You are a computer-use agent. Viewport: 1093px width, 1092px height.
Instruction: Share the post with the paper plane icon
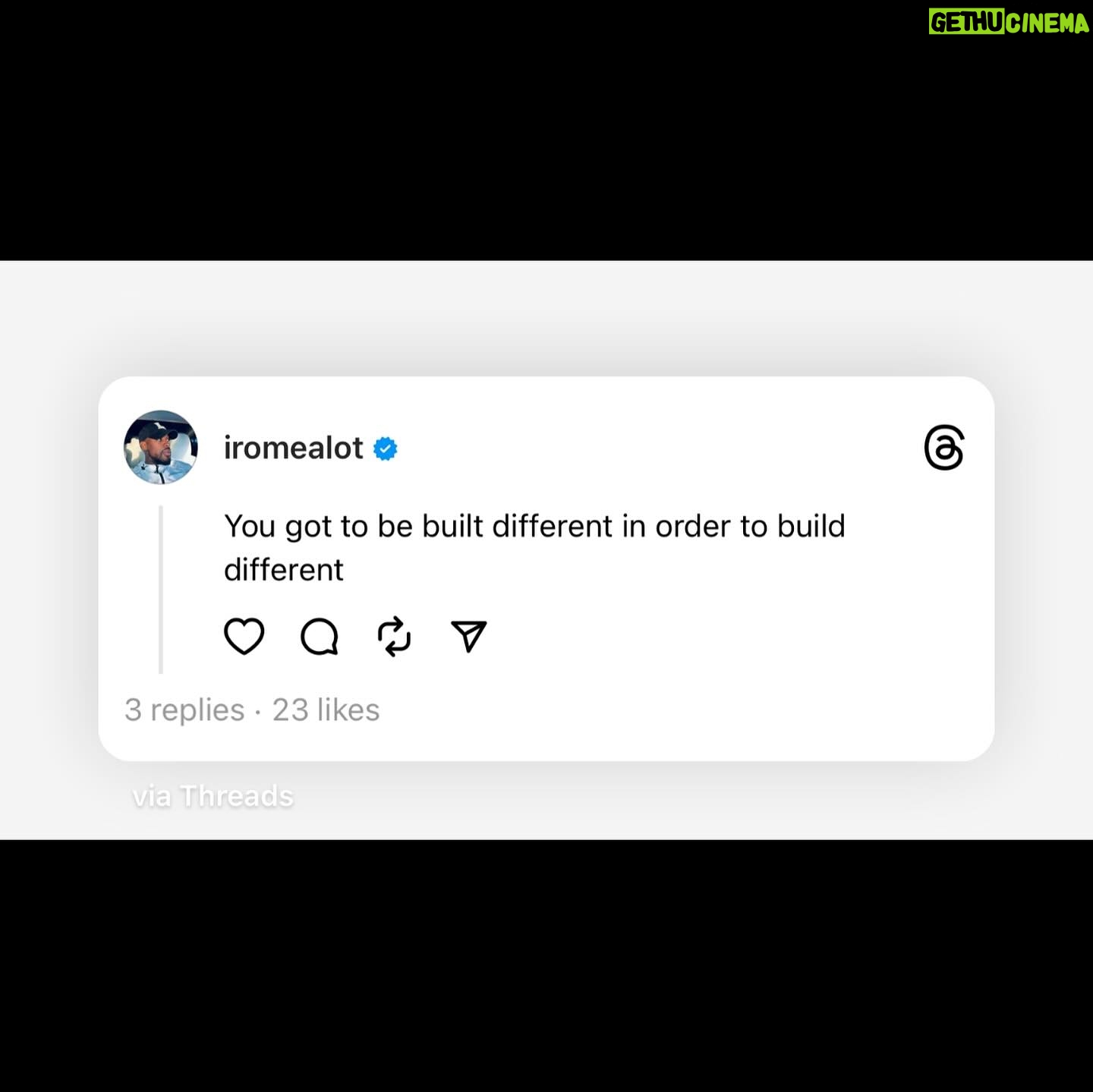tap(468, 636)
